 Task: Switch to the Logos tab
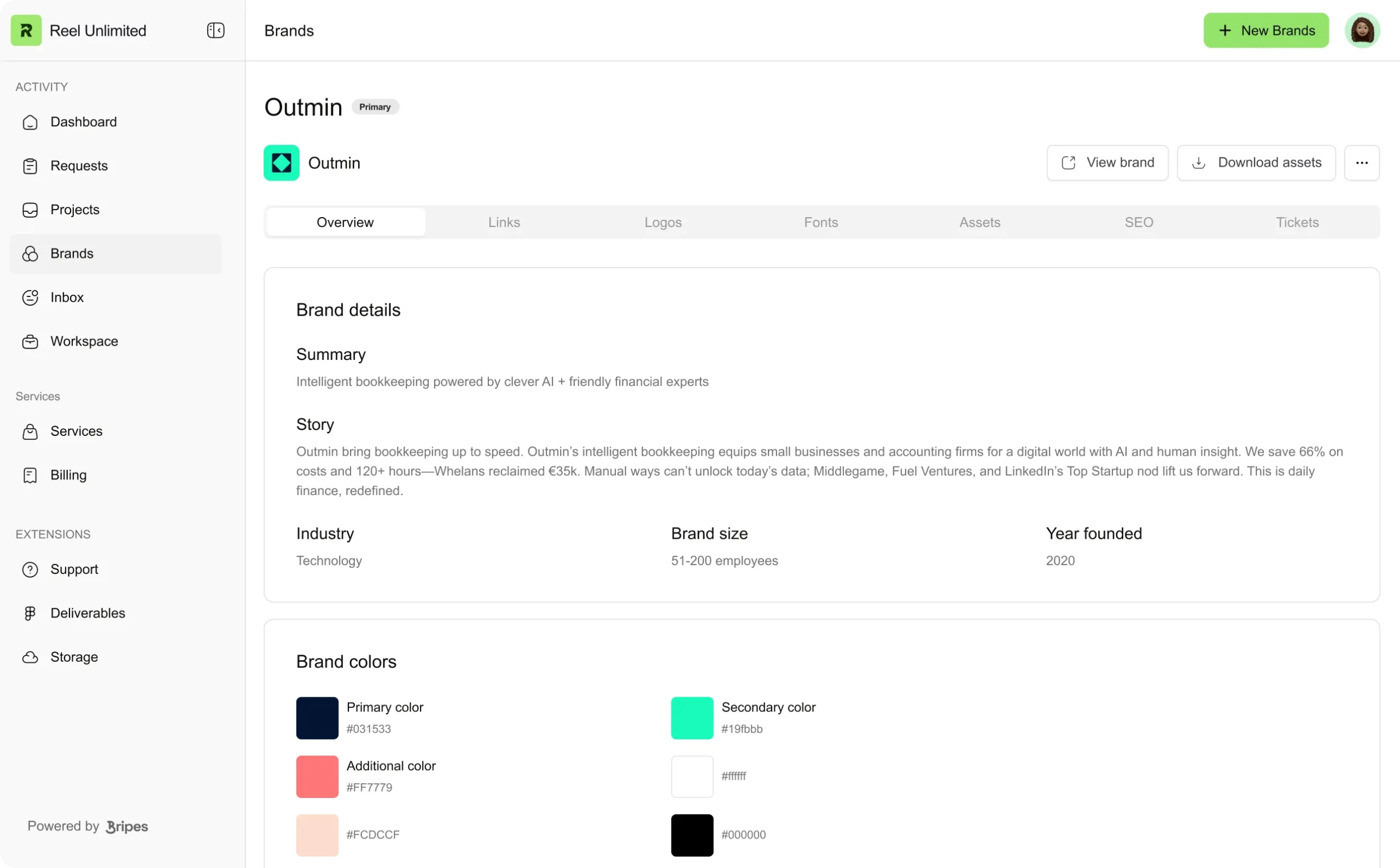(x=663, y=222)
